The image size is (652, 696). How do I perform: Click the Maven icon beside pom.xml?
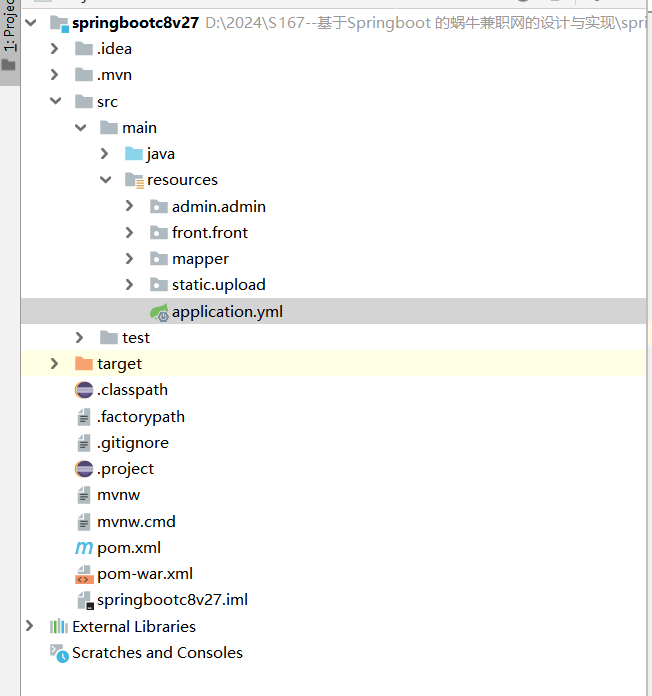84,548
